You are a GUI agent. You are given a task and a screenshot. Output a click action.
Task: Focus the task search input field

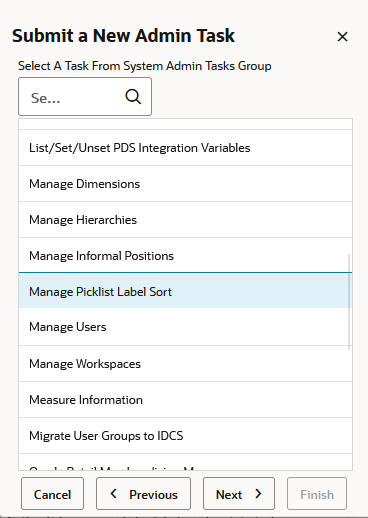pyautogui.click(x=85, y=97)
